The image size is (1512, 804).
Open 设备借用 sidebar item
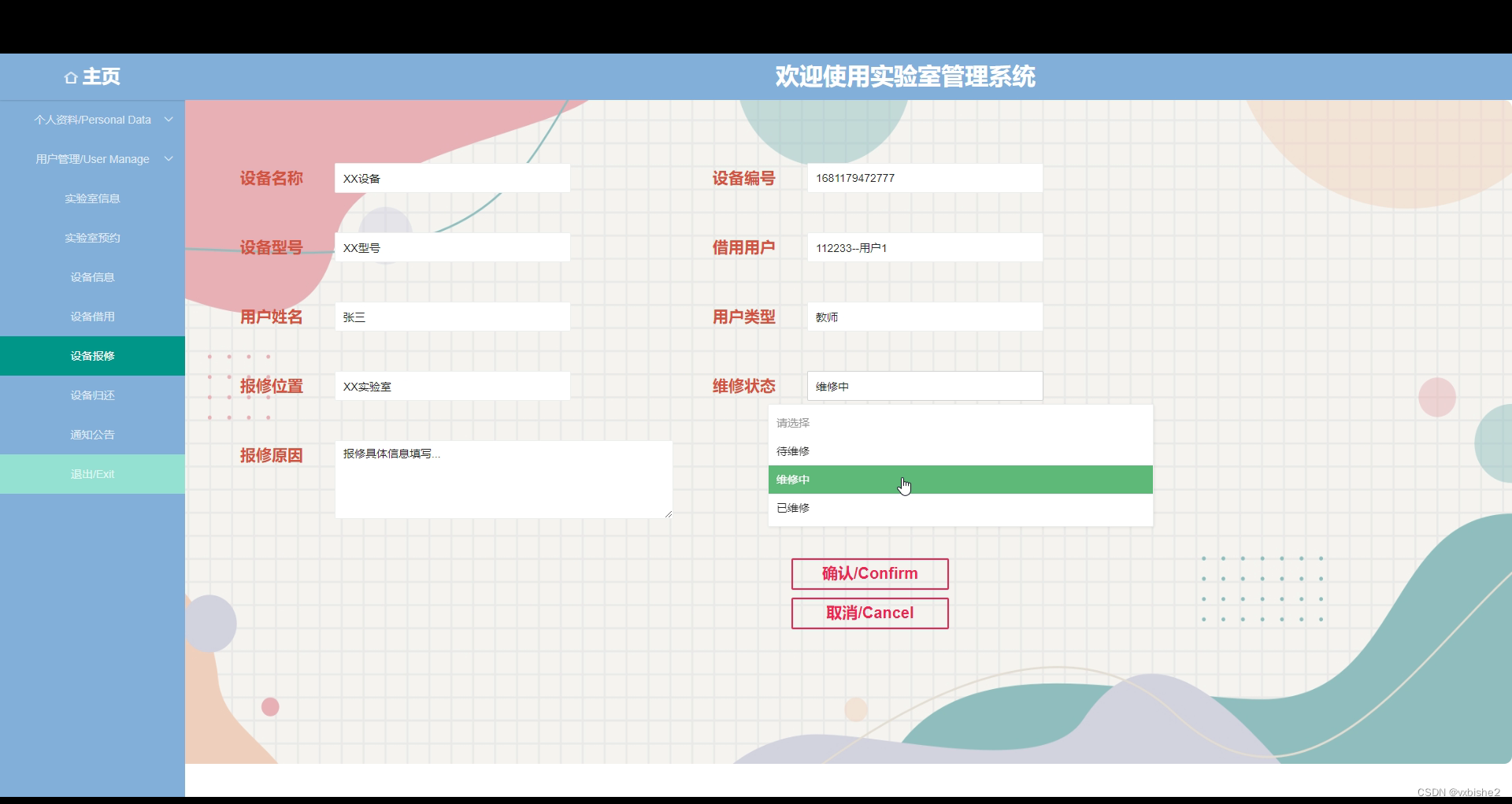(92, 317)
